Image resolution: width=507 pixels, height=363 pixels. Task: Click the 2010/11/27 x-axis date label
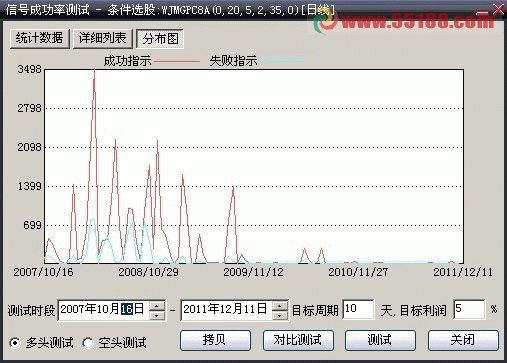[x=358, y=272]
